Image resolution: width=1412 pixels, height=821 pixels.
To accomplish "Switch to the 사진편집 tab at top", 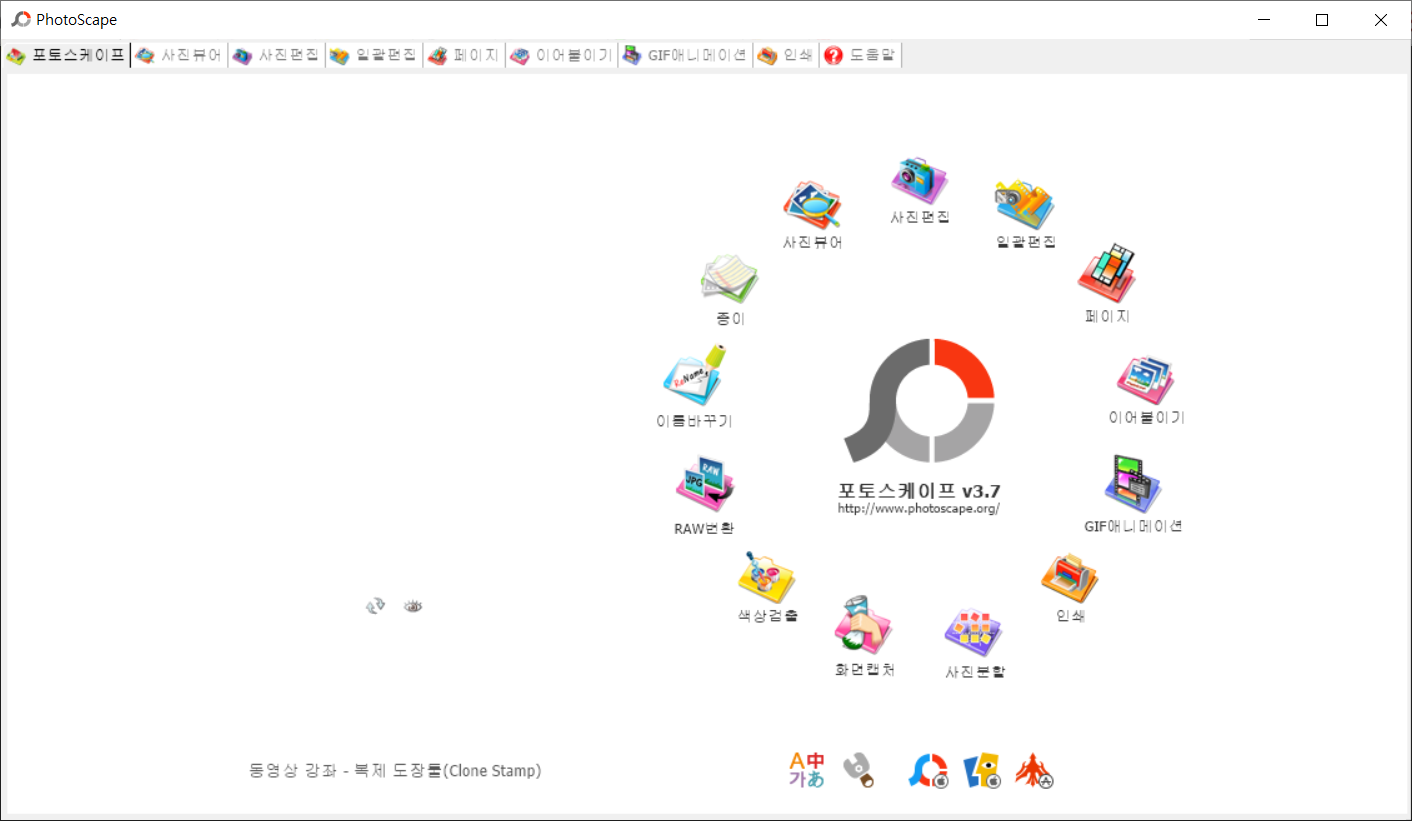I will pos(277,56).
